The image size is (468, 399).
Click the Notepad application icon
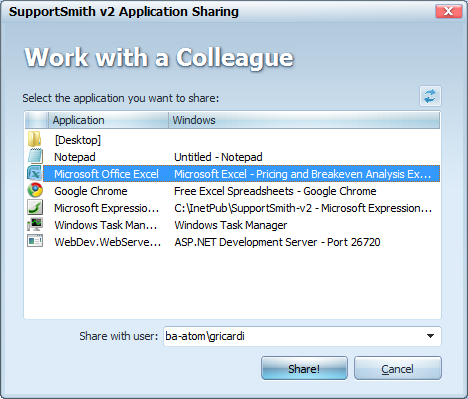pos(35,156)
